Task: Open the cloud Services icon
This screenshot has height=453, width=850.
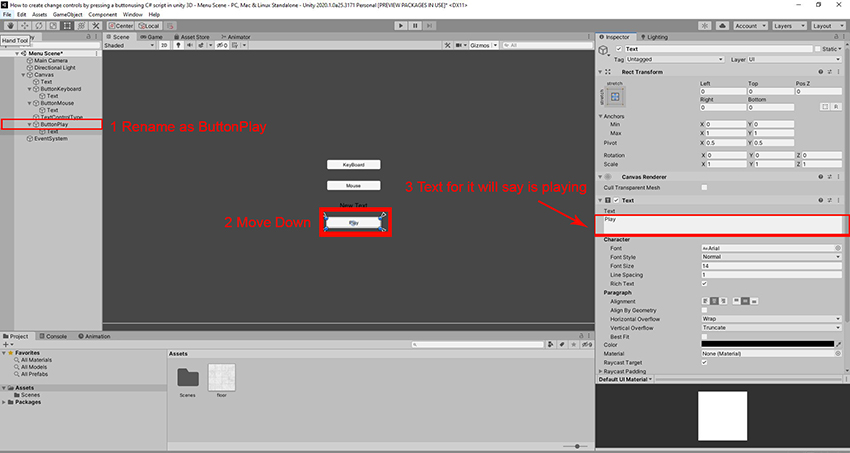Action: (x=722, y=25)
